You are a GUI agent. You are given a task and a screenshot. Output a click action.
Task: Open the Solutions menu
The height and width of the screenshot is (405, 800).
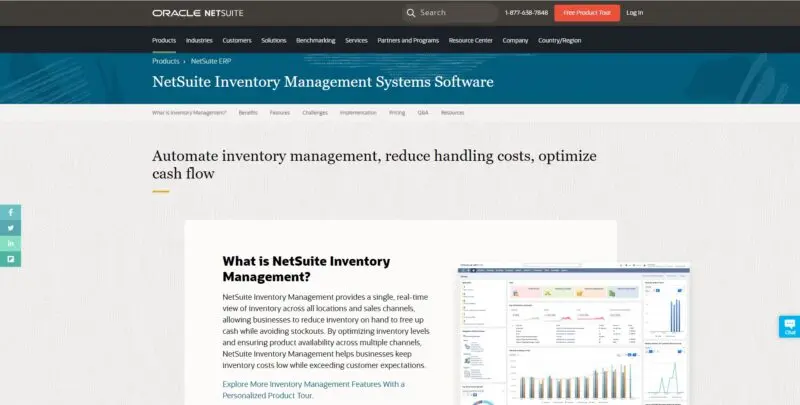[x=273, y=40]
